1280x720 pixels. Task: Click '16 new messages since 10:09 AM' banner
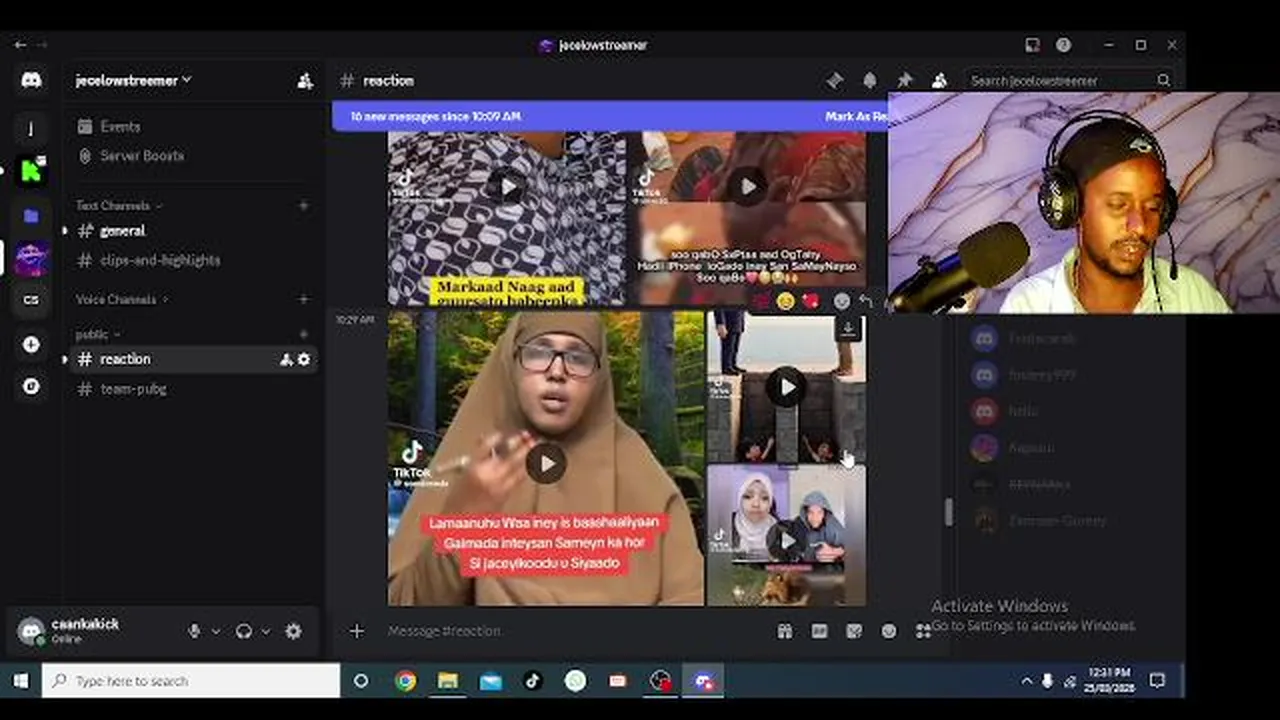(x=435, y=117)
